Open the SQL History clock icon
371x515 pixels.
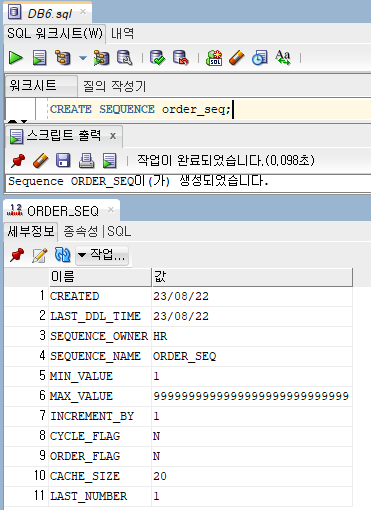260,58
